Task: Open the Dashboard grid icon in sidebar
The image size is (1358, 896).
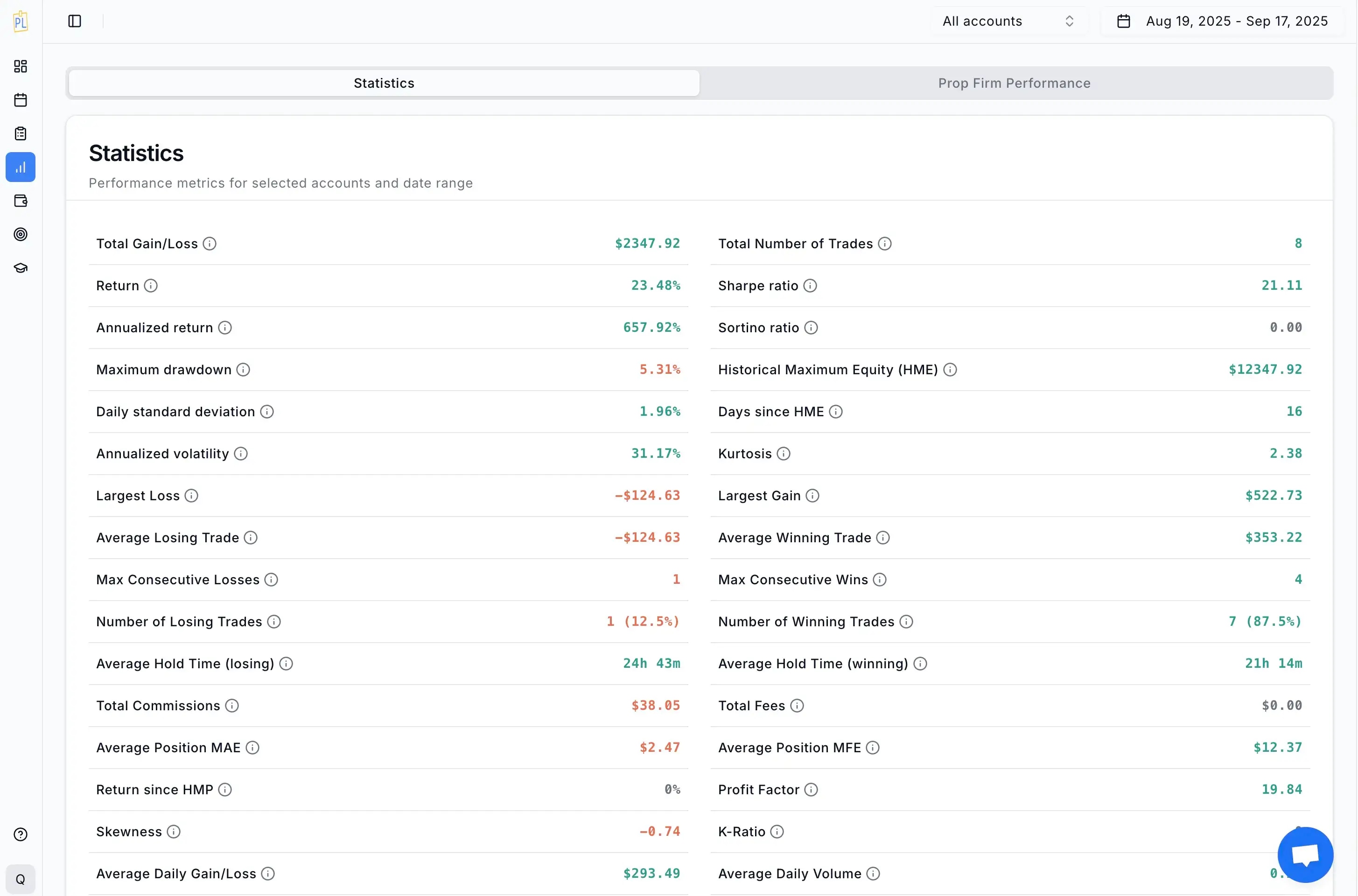Action: point(21,66)
